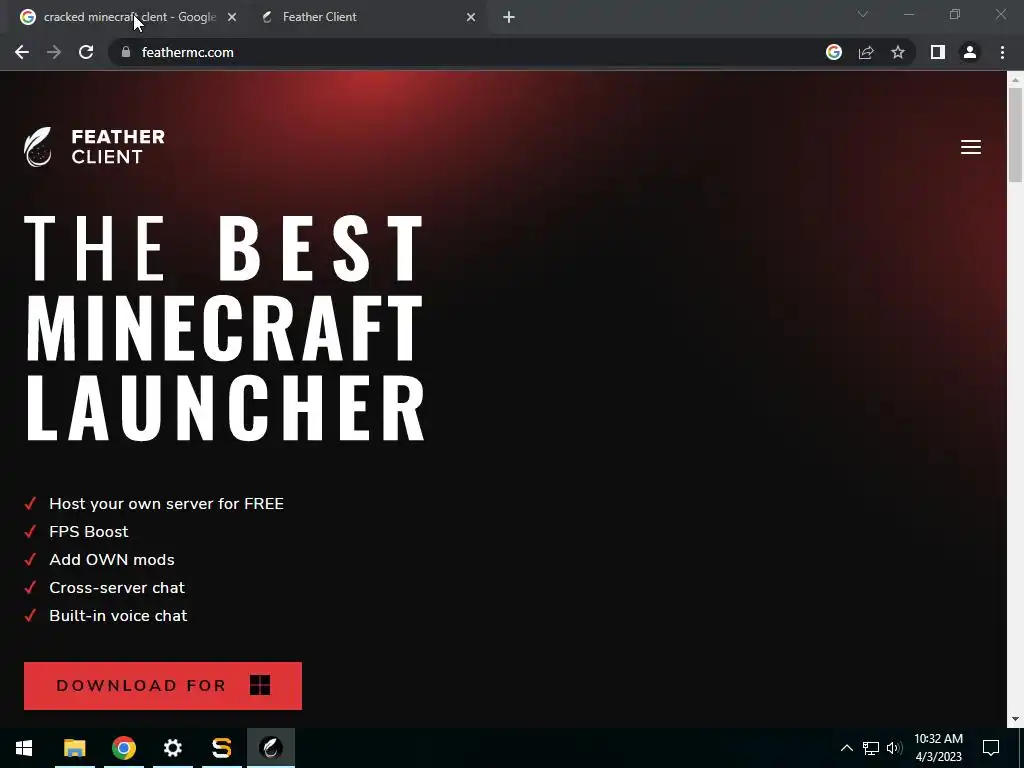
Task: Close the cracked minecraft client tab
Action: click(232, 17)
